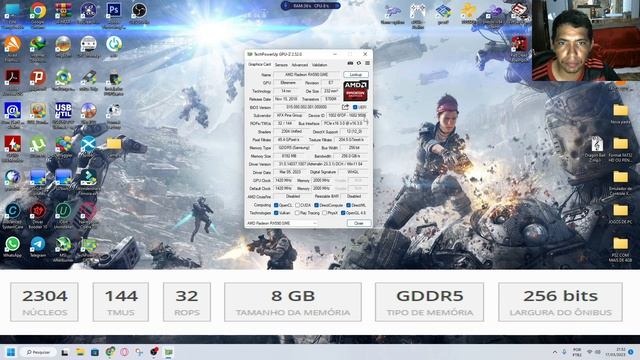Screen dimensions: 640x360
Task: Open the red P circle desktop icon
Action: click(38, 77)
